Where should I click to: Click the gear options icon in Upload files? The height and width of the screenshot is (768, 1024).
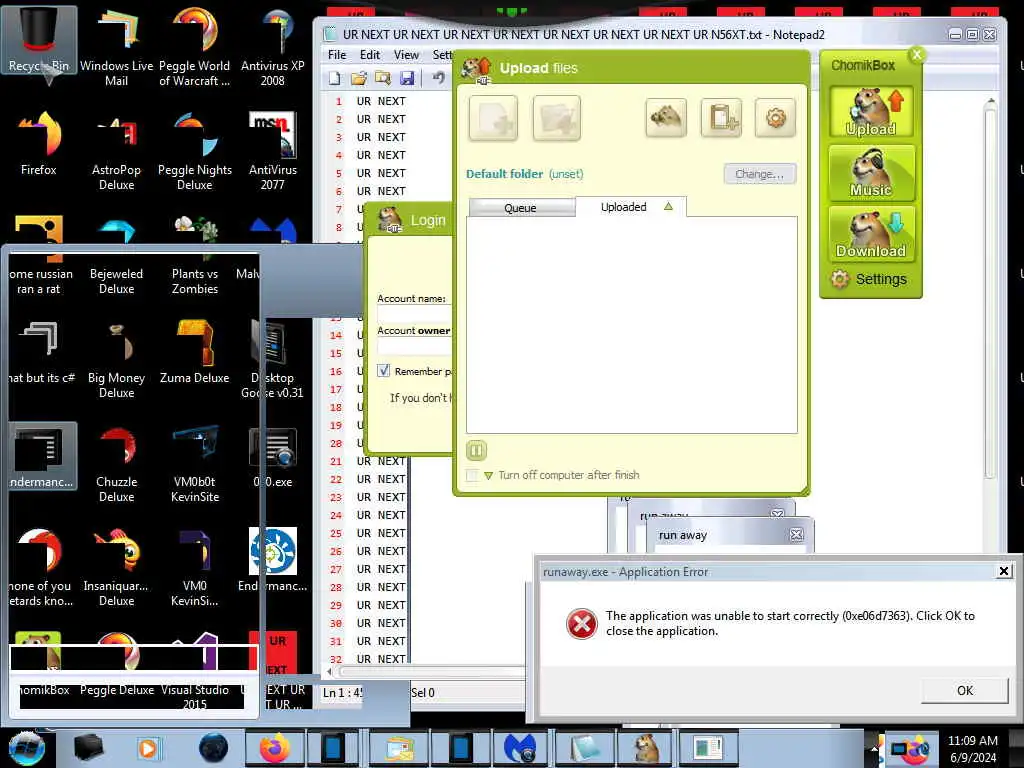pos(775,118)
